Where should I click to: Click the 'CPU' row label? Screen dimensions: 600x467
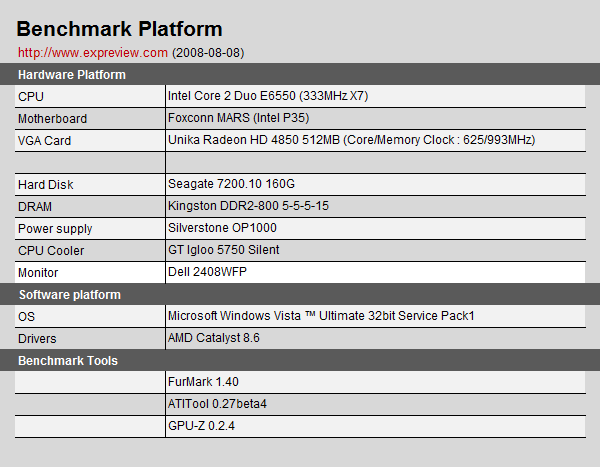[x=31, y=96]
